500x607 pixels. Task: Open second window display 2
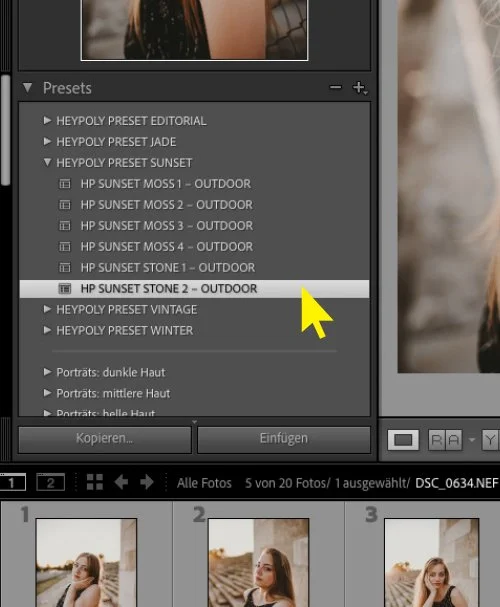point(50,482)
